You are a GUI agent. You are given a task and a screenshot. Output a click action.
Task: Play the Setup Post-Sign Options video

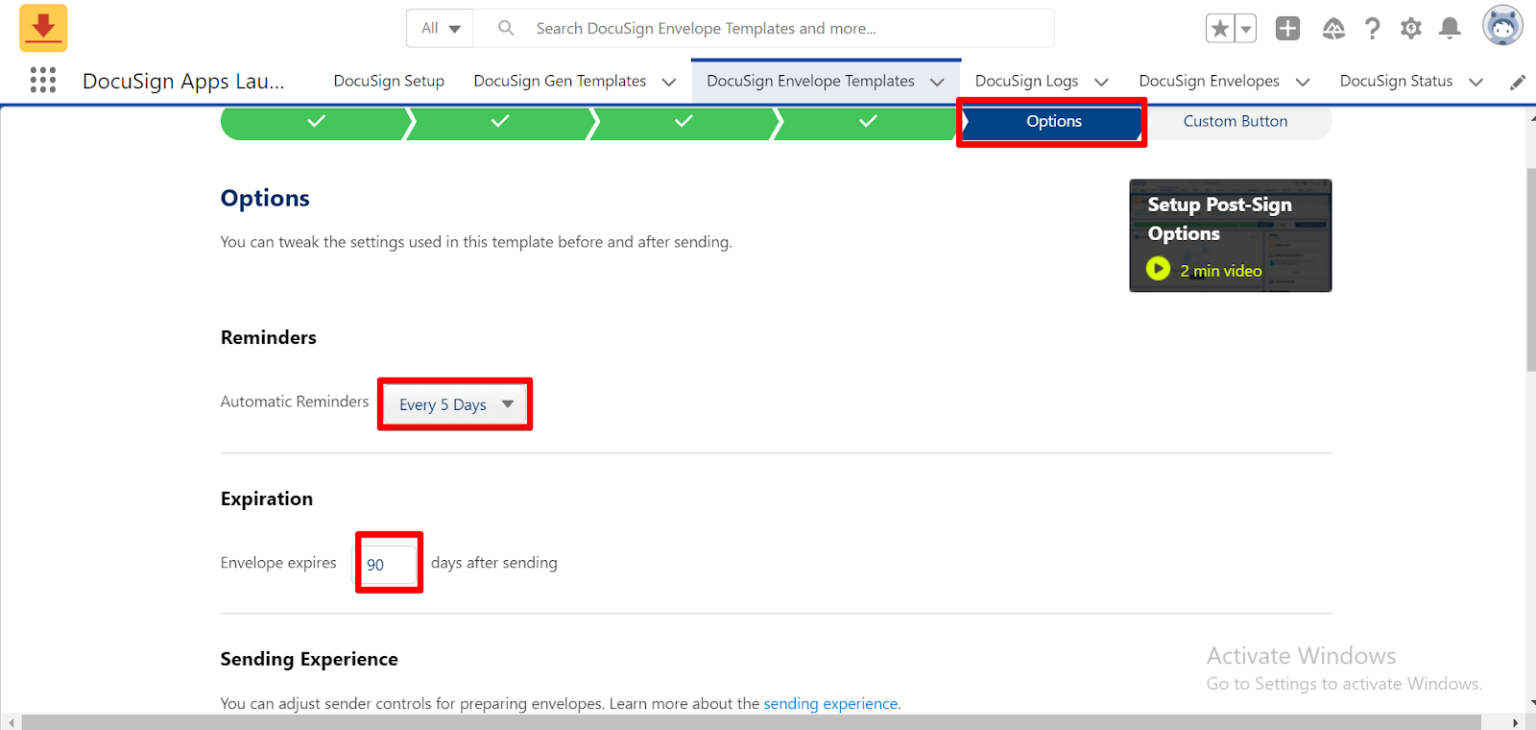tap(1230, 235)
